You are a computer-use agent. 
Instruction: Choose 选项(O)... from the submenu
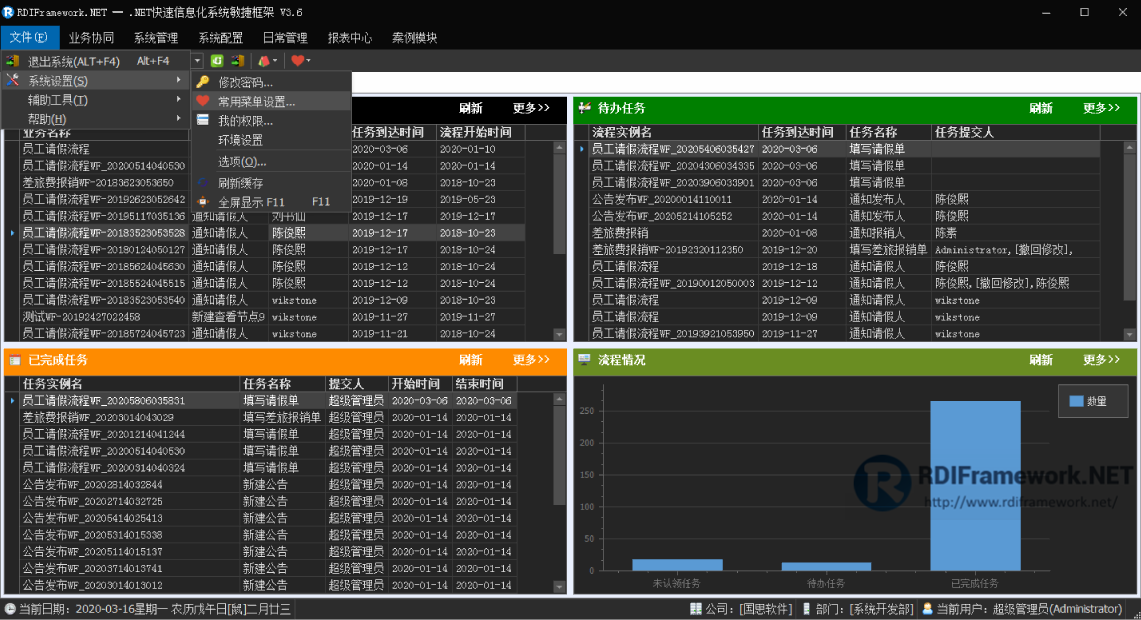[x=271, y=161]
